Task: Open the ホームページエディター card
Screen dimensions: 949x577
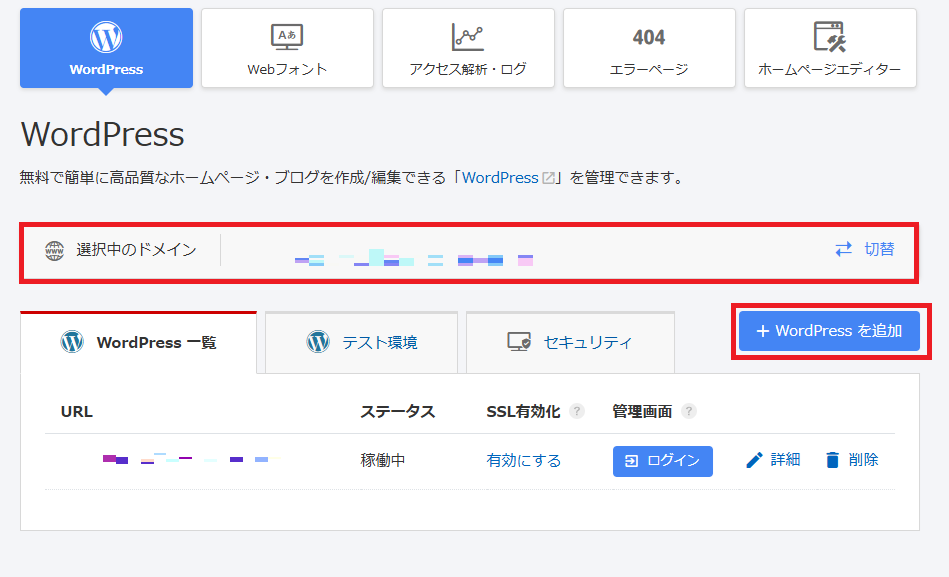Action: pyautogui.click(x=830, y=48)
